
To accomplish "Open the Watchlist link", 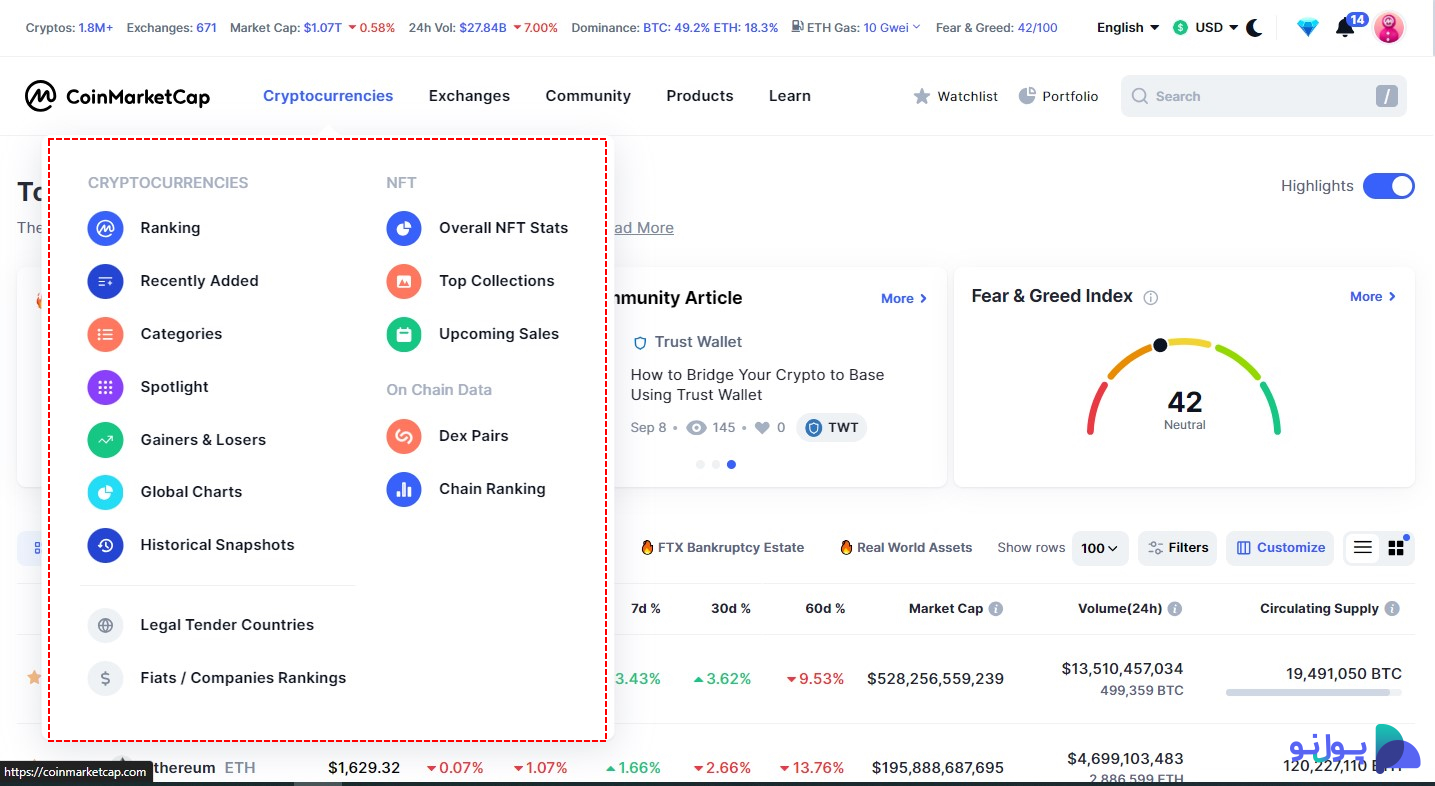I will (956, 96).
